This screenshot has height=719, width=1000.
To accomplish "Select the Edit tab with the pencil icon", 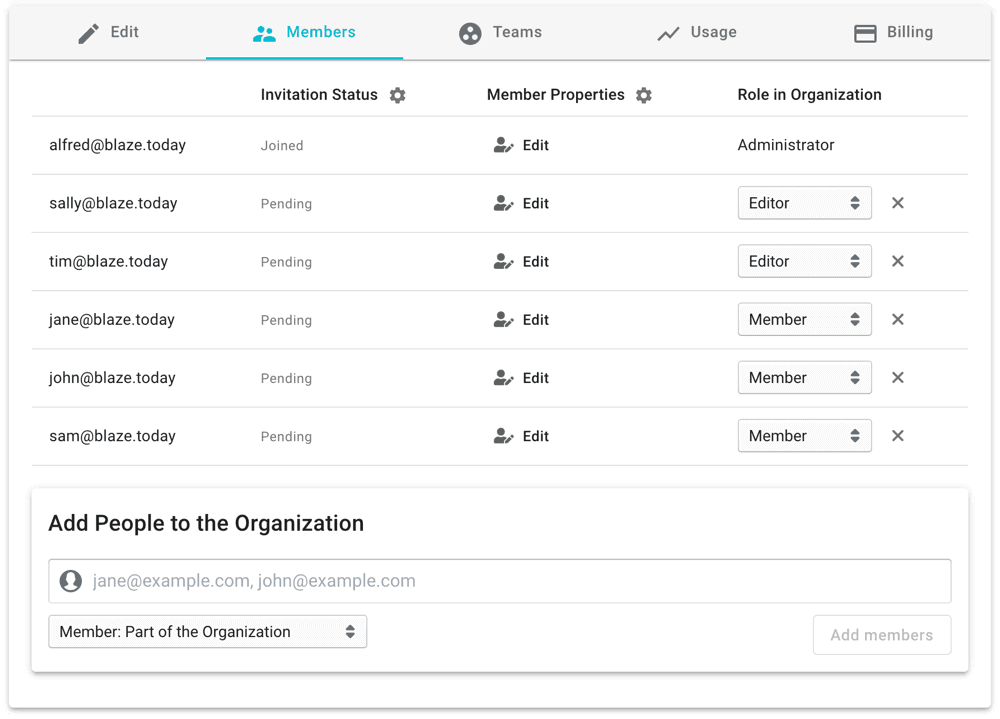I will pyautogui.click(x=109, y=32).
